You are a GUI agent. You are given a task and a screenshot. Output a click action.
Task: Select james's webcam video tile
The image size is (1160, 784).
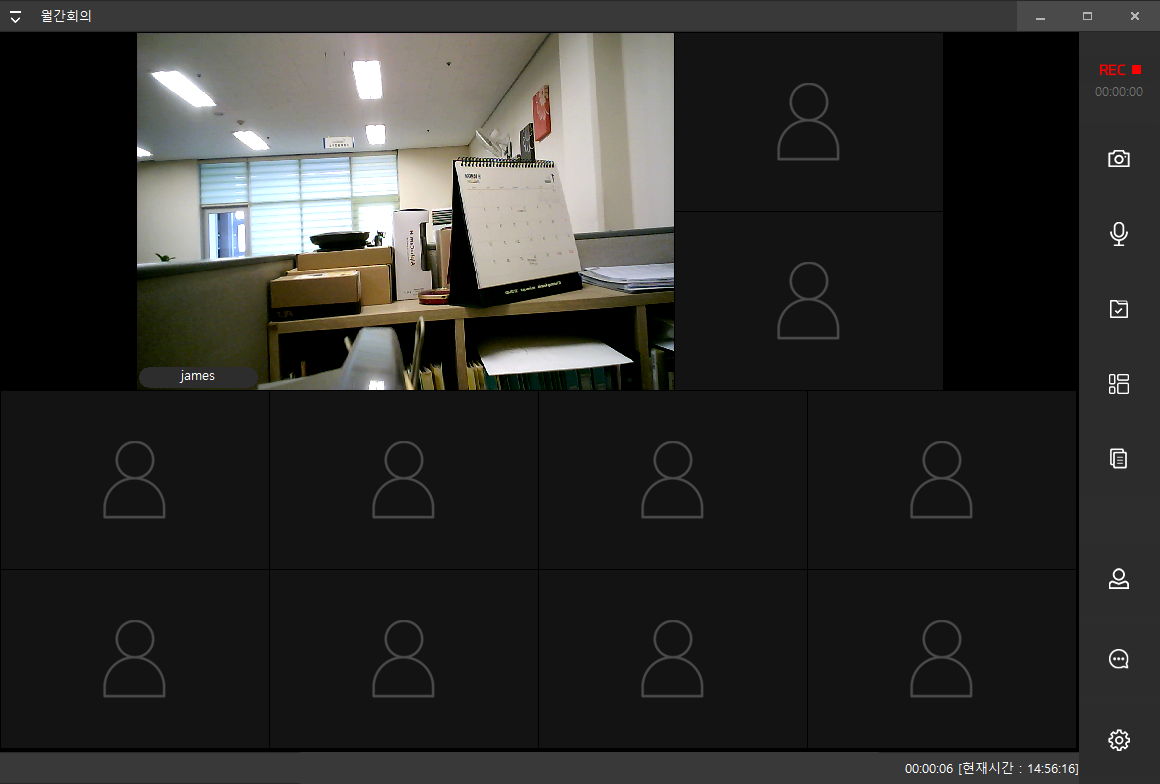click(x=405, y=211)
